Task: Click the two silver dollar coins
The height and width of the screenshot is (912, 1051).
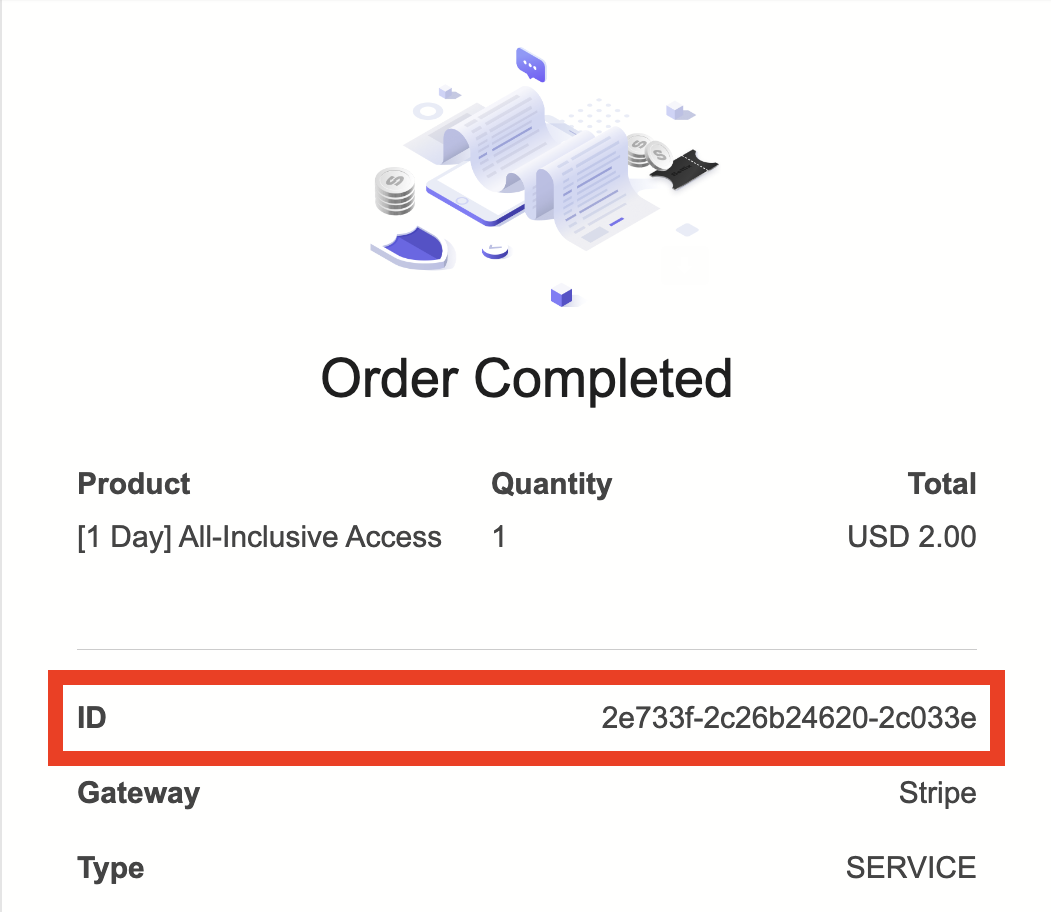Action: tap(649, 153)
